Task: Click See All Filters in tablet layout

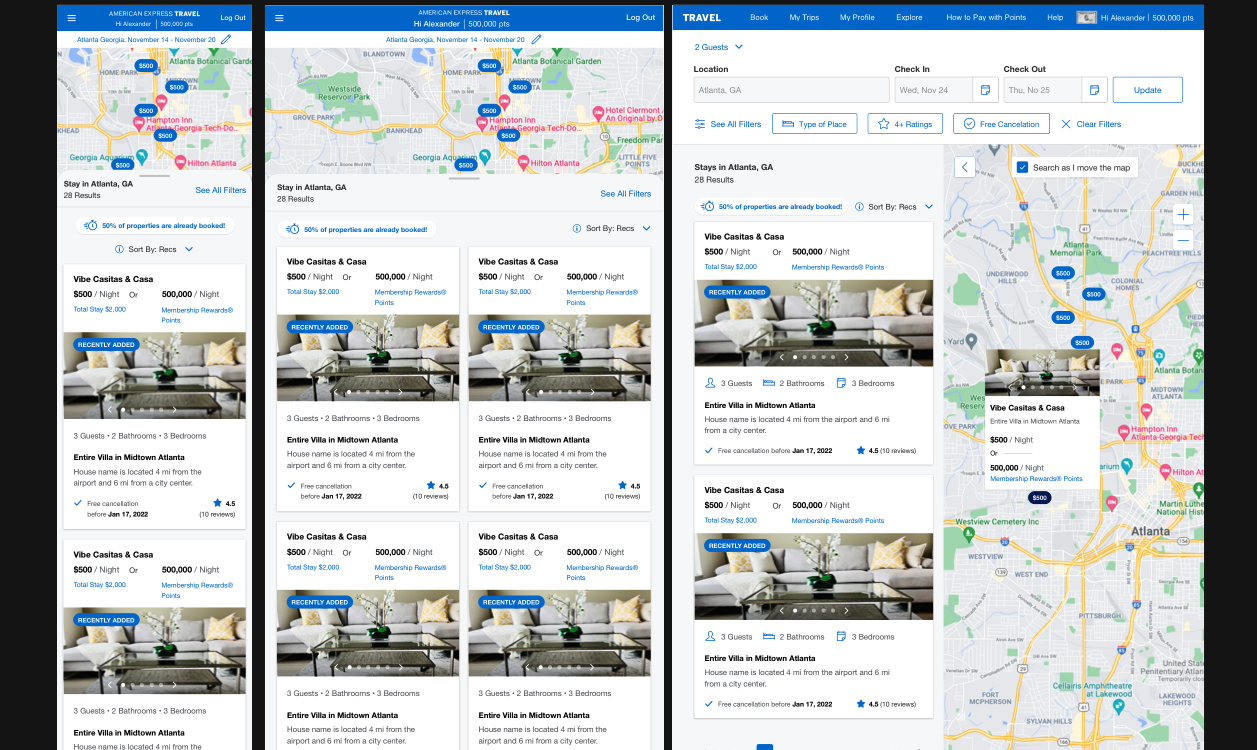Action: click(626, 194)
